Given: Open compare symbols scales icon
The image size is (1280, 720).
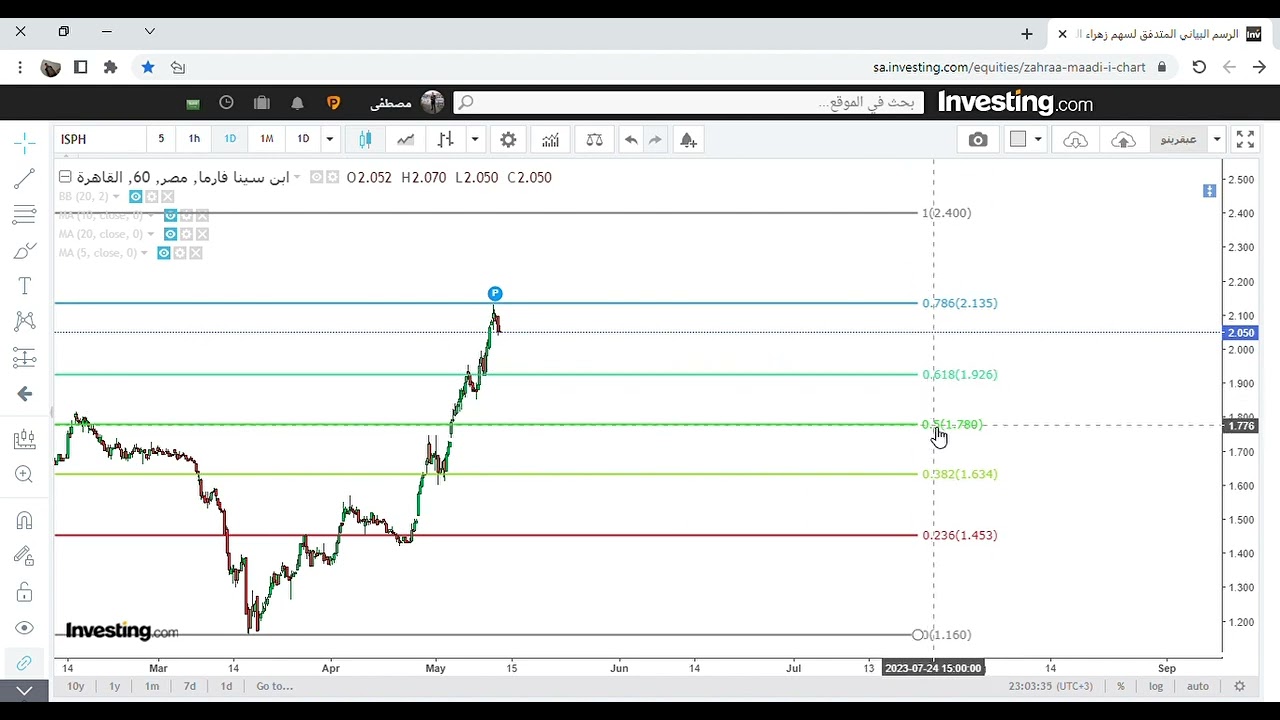Looking at the screenshot, I should coord(594,140).
